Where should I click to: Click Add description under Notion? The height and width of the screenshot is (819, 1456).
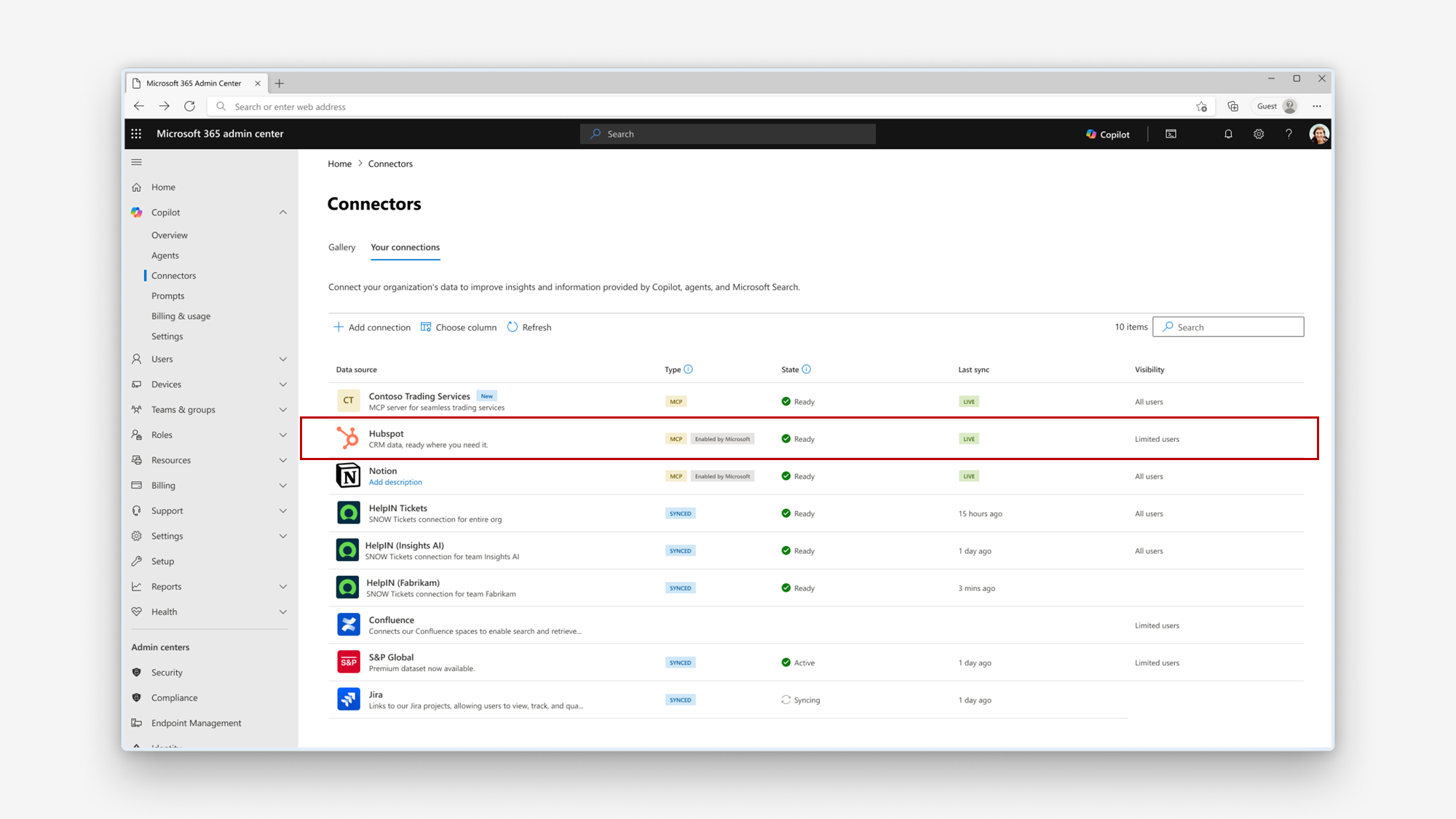(x=395, y=482)
